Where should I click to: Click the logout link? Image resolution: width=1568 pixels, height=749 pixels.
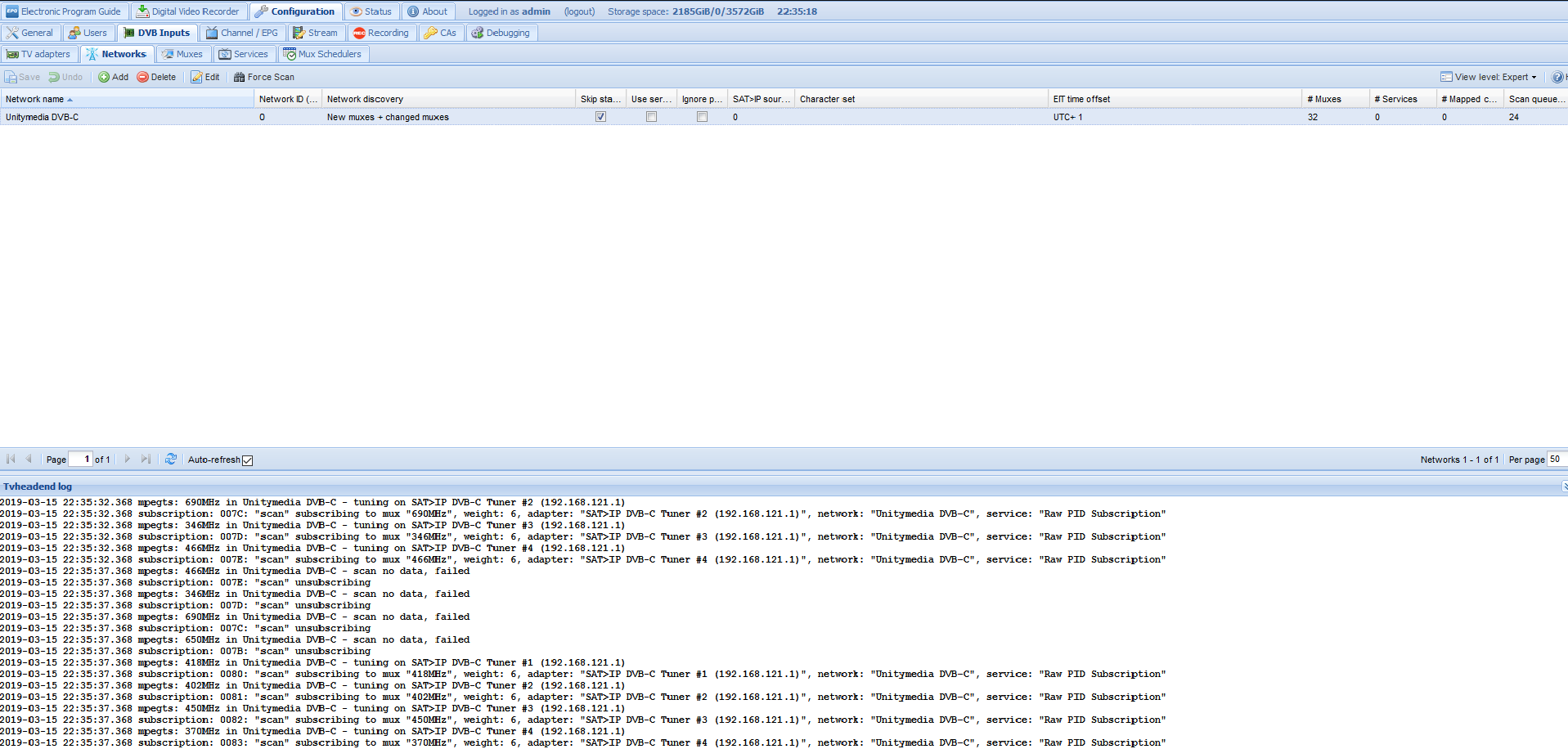579,11
